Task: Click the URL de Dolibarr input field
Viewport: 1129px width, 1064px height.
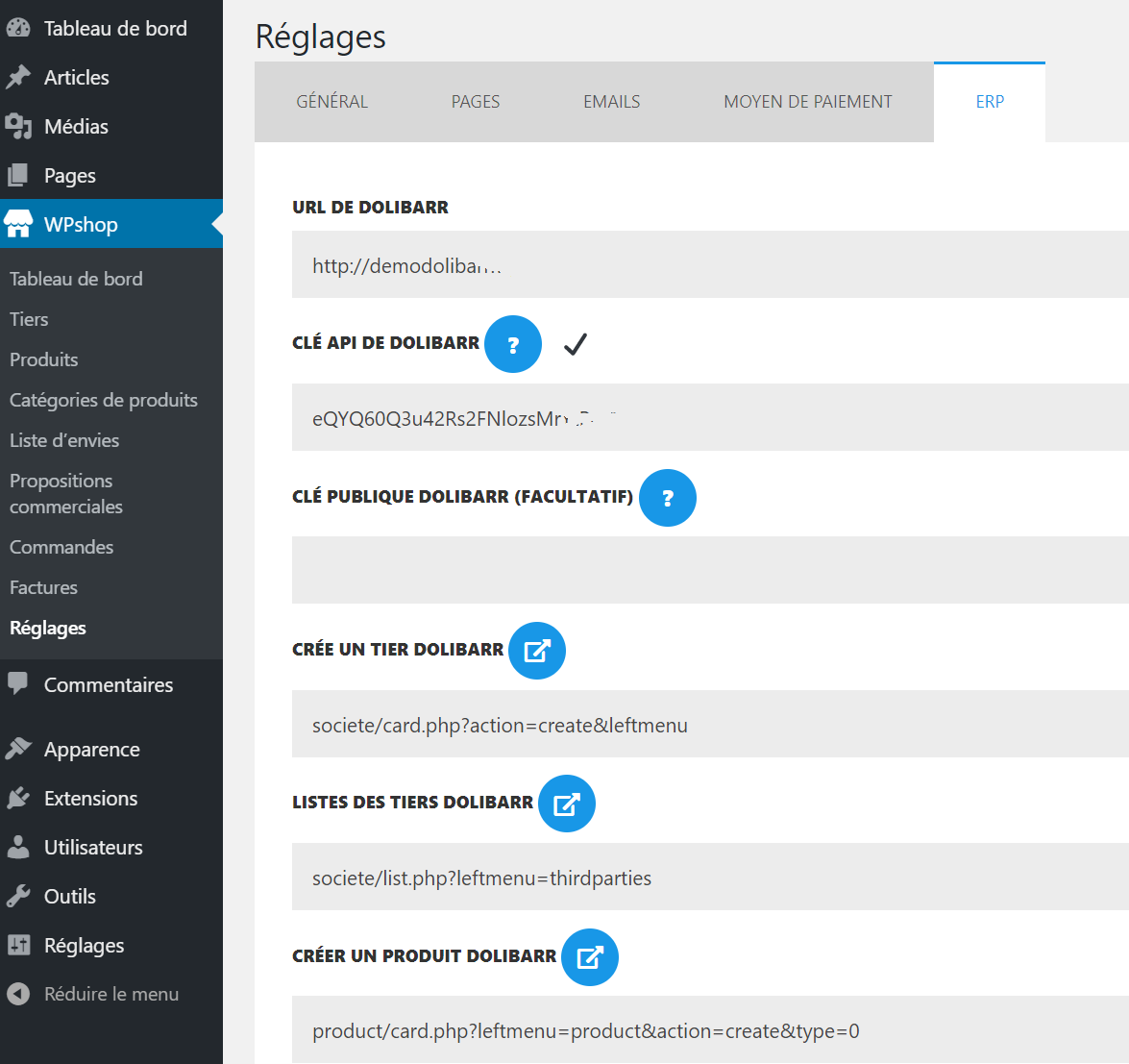Action: pyautogui.click(x=711, y=265)
